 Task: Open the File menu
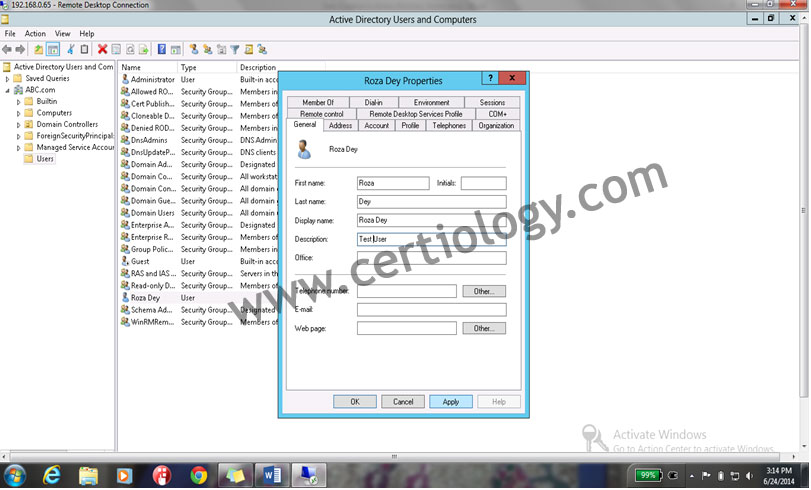(10, 34)
